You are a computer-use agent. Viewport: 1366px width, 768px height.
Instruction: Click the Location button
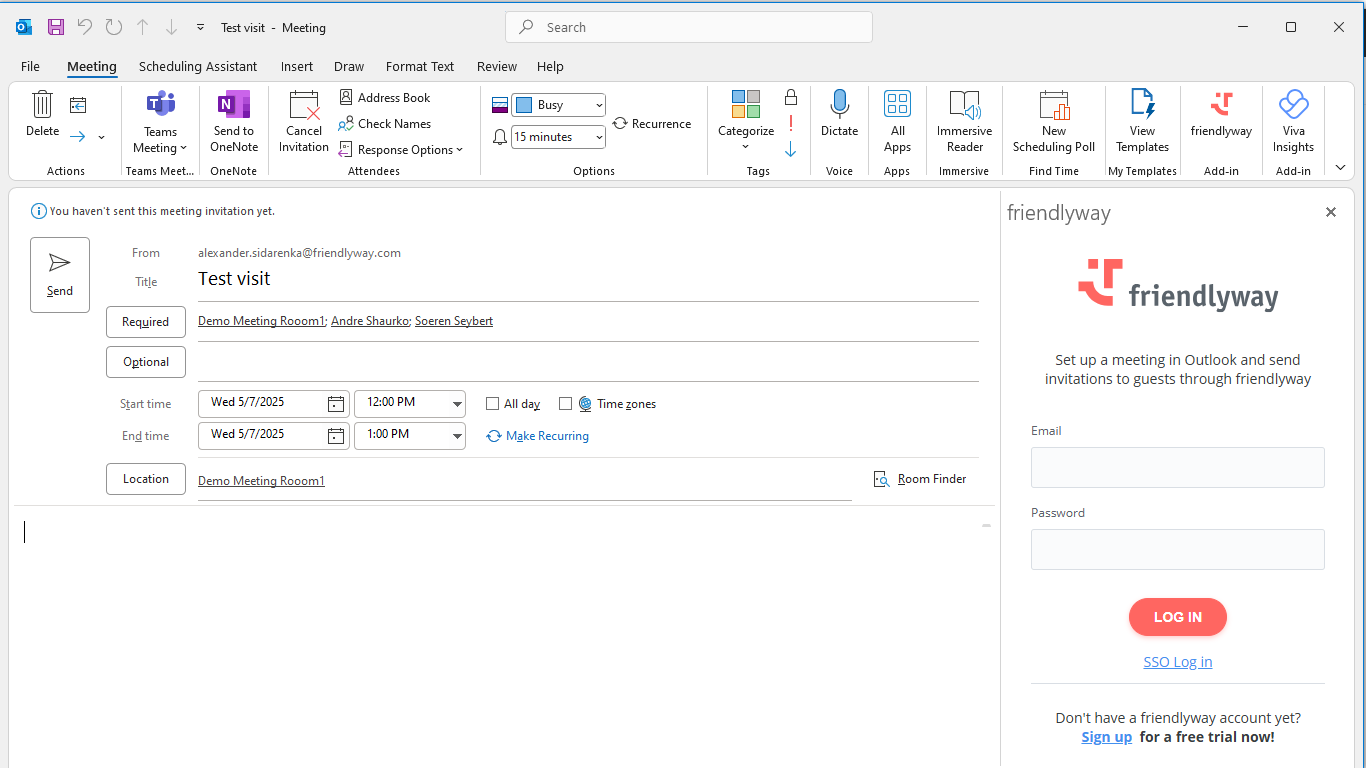(x=146, y=479)
